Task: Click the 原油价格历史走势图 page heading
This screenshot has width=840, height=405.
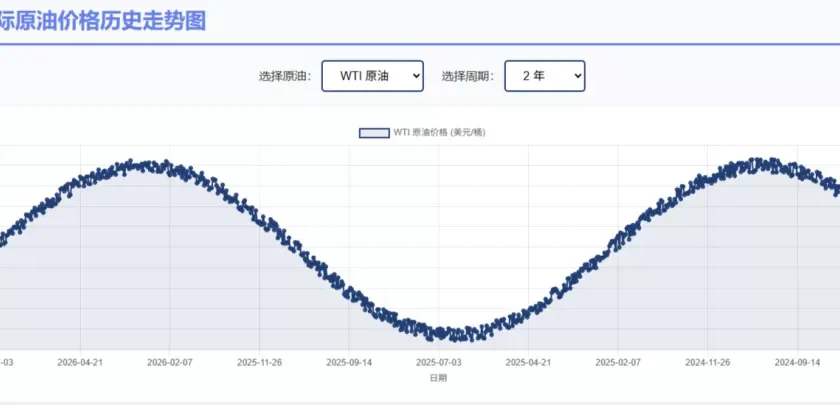Action: 103,21
